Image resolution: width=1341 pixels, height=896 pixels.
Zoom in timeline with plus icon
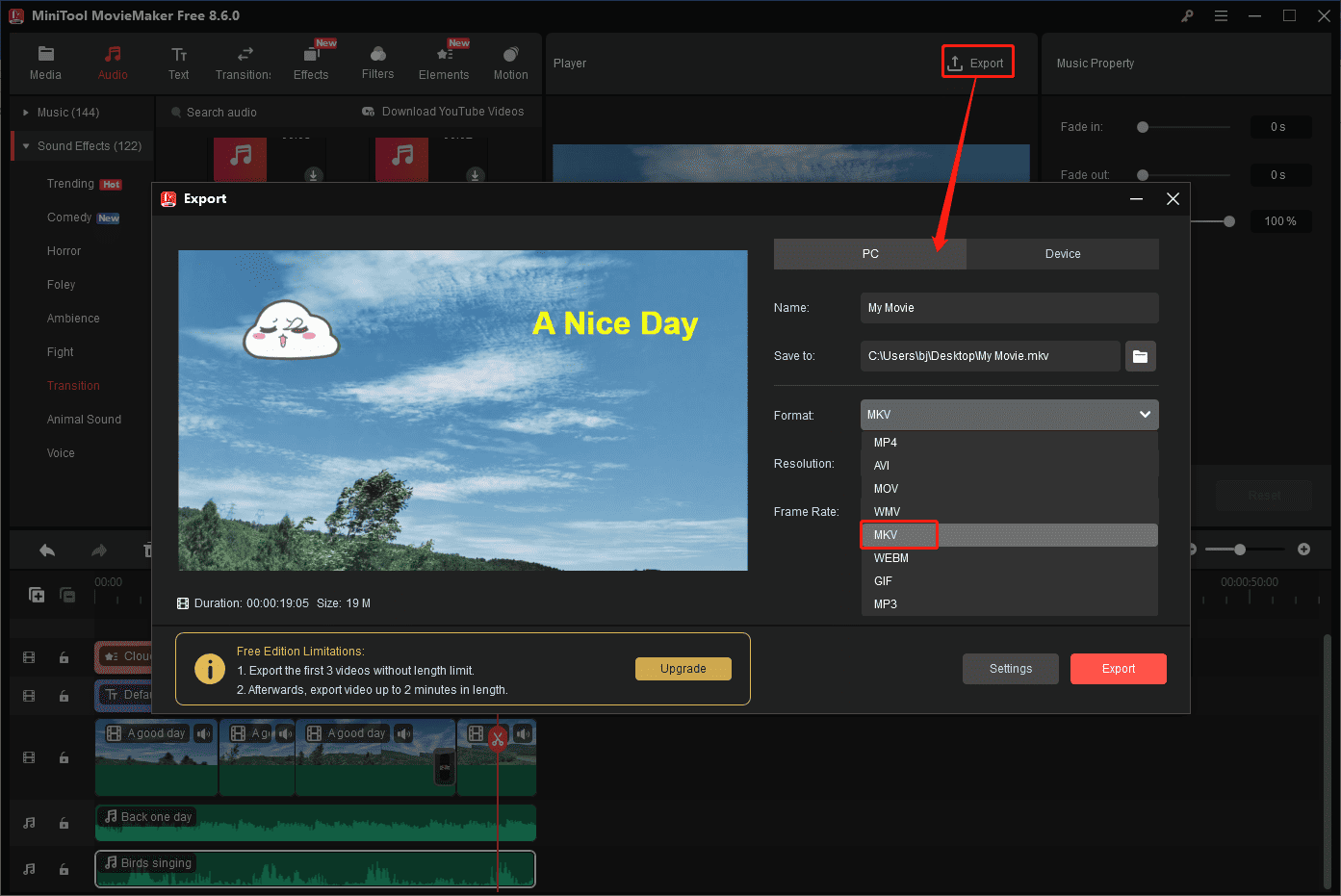point(1303,549)
